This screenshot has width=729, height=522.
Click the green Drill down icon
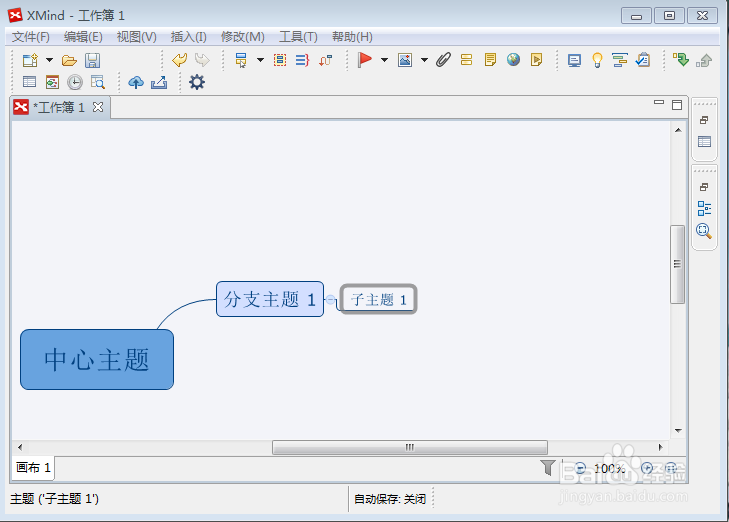[x=681, y=59]
